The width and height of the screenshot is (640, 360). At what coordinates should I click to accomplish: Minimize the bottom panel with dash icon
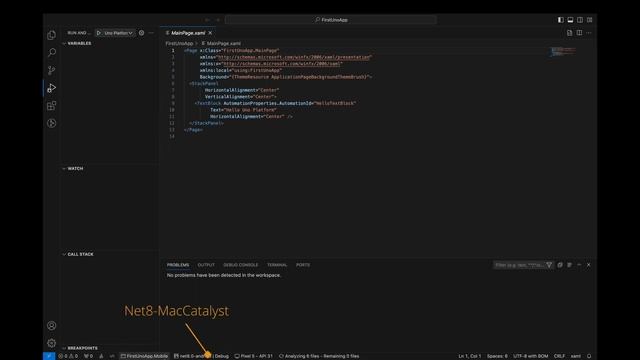(579, 265)
